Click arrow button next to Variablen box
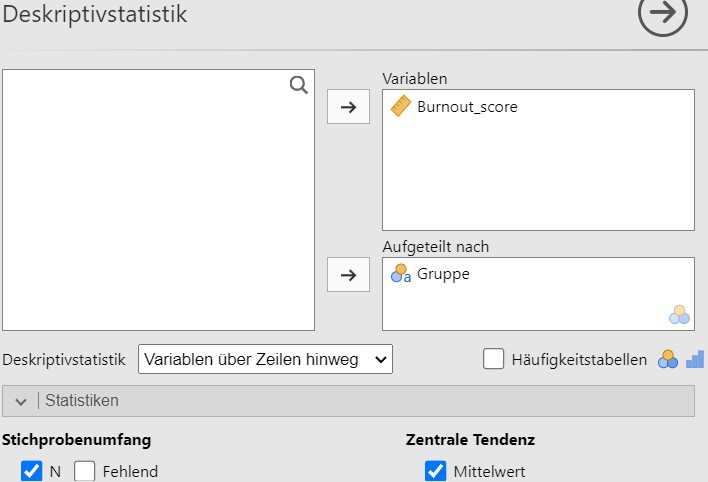This screenshot has height=482, width=708. tap(348, 107)
